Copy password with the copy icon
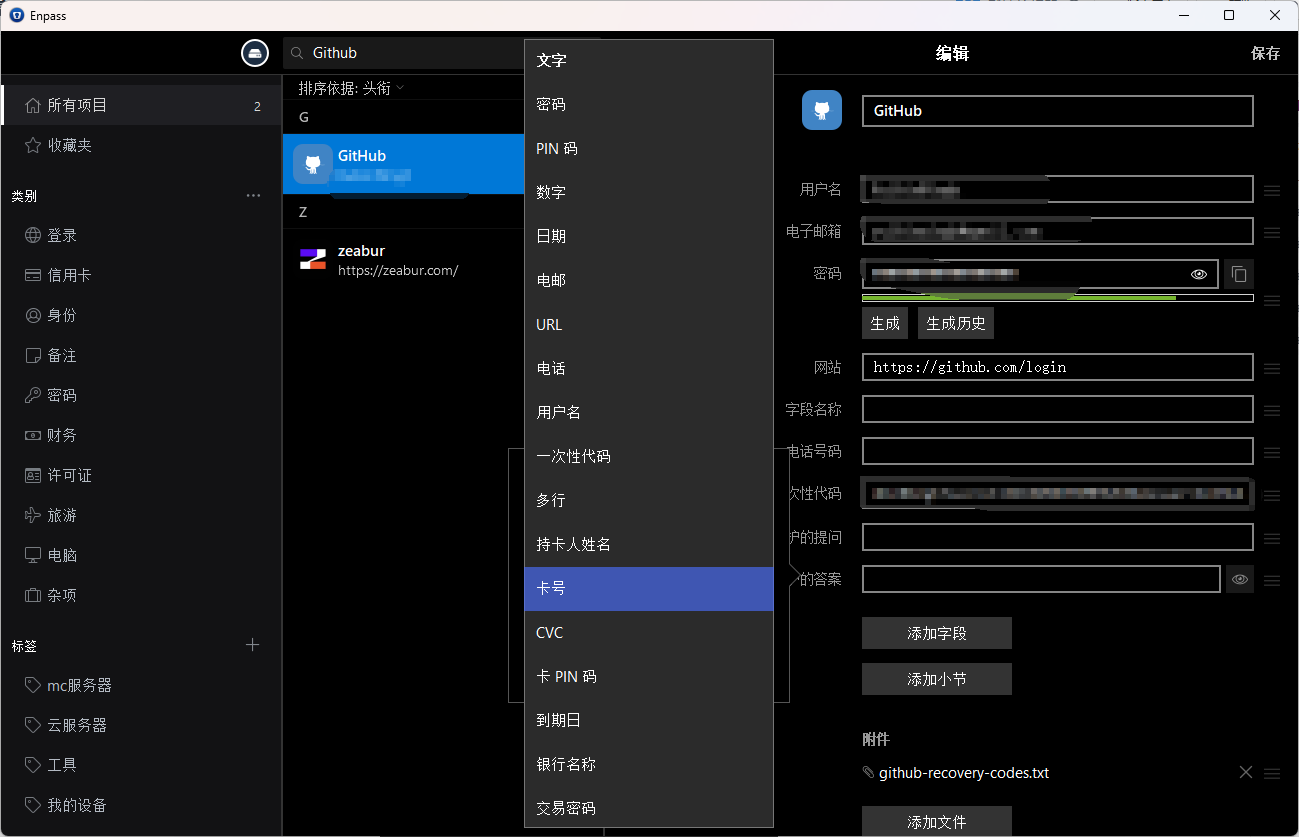 pos(1239,274)
